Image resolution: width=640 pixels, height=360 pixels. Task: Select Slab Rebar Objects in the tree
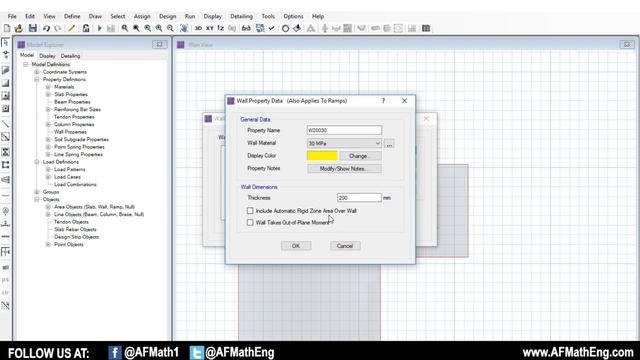pos(75,229)
